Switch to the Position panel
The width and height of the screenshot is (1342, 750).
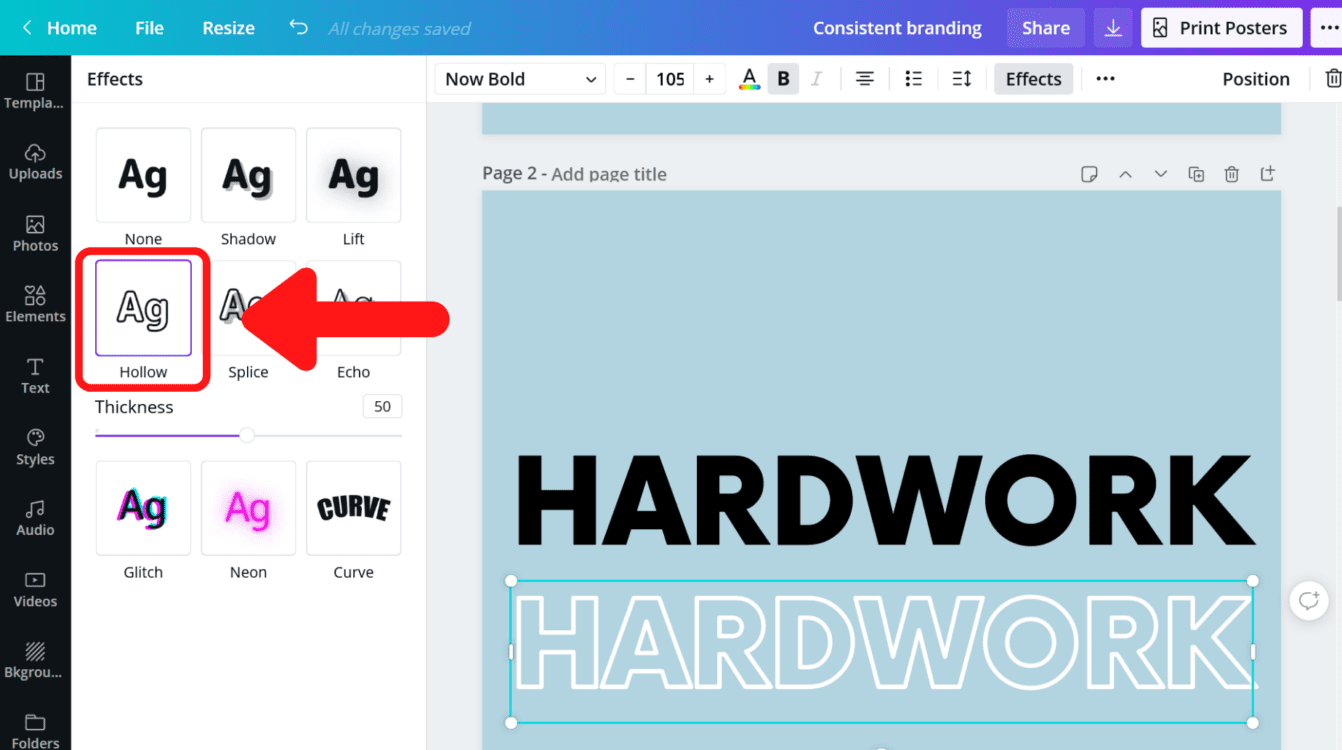click(x=1255, y=78)
